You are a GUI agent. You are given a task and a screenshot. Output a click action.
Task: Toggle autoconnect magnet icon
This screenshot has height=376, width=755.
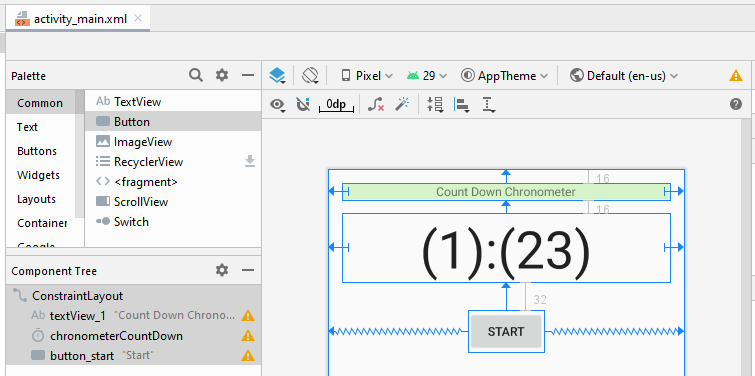303,104
